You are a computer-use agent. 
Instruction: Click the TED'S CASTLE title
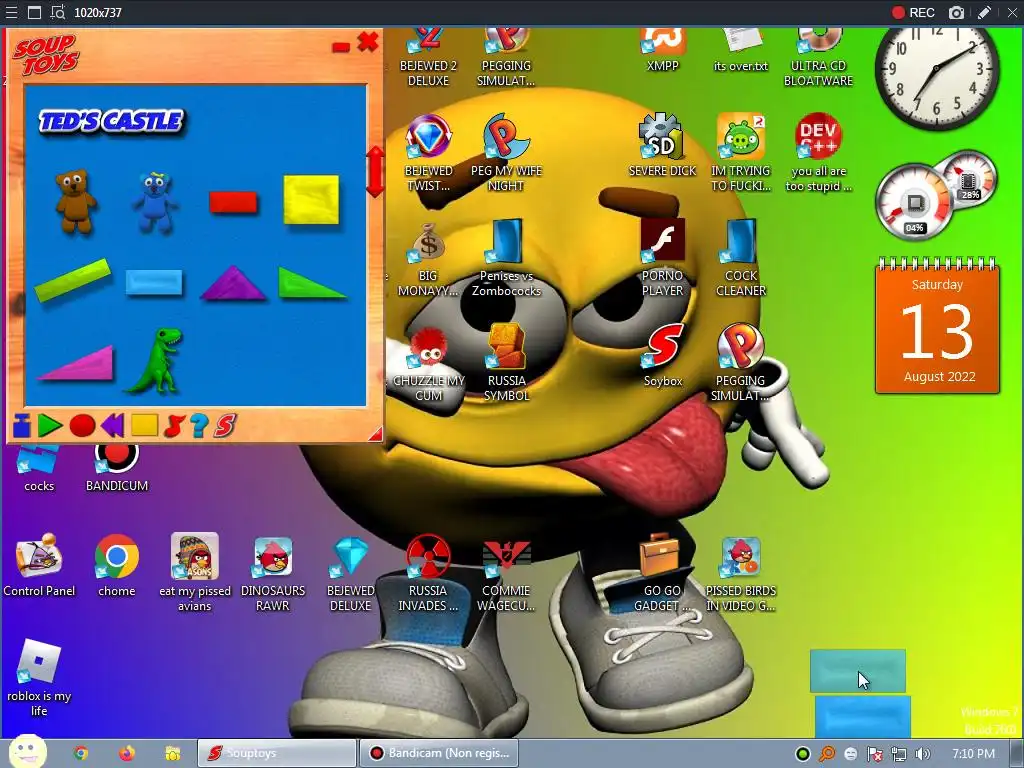[112, 121]
